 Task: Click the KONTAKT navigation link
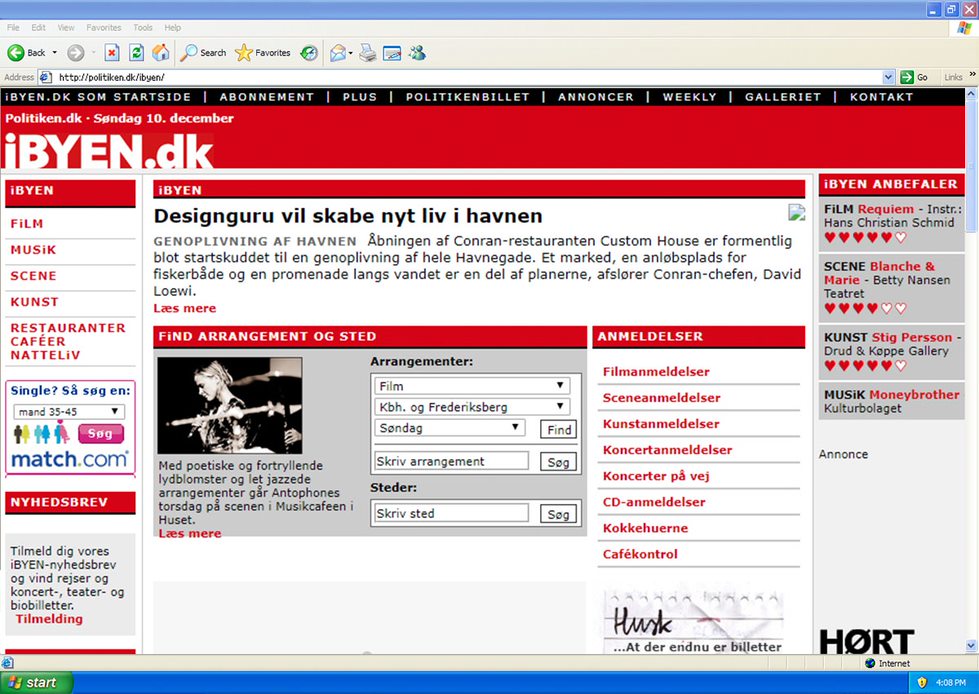[x=881, y=97]
